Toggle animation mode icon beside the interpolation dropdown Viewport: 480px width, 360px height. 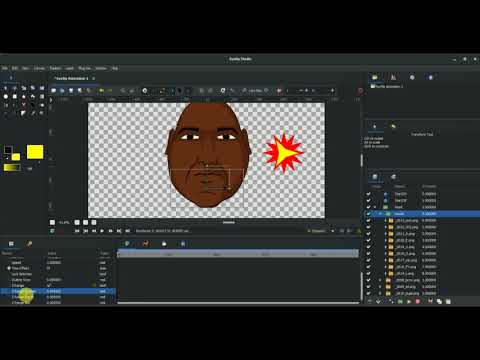point(359,231)
